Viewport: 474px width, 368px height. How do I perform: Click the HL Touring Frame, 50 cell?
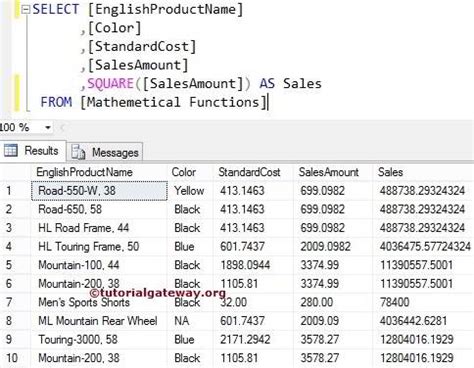[99, 247]
